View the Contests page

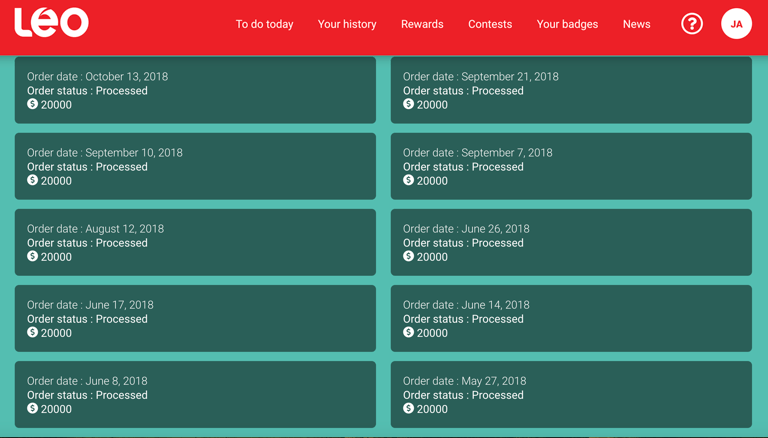click(490, 24)
